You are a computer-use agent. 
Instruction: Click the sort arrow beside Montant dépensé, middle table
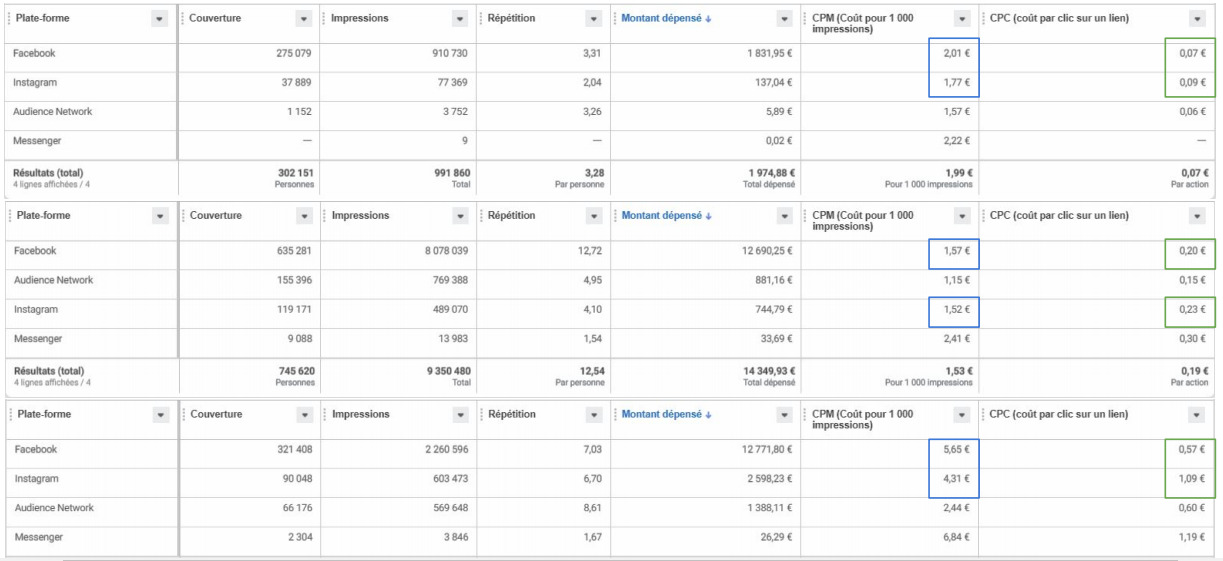pyautogui.click(x=708, y=216)
